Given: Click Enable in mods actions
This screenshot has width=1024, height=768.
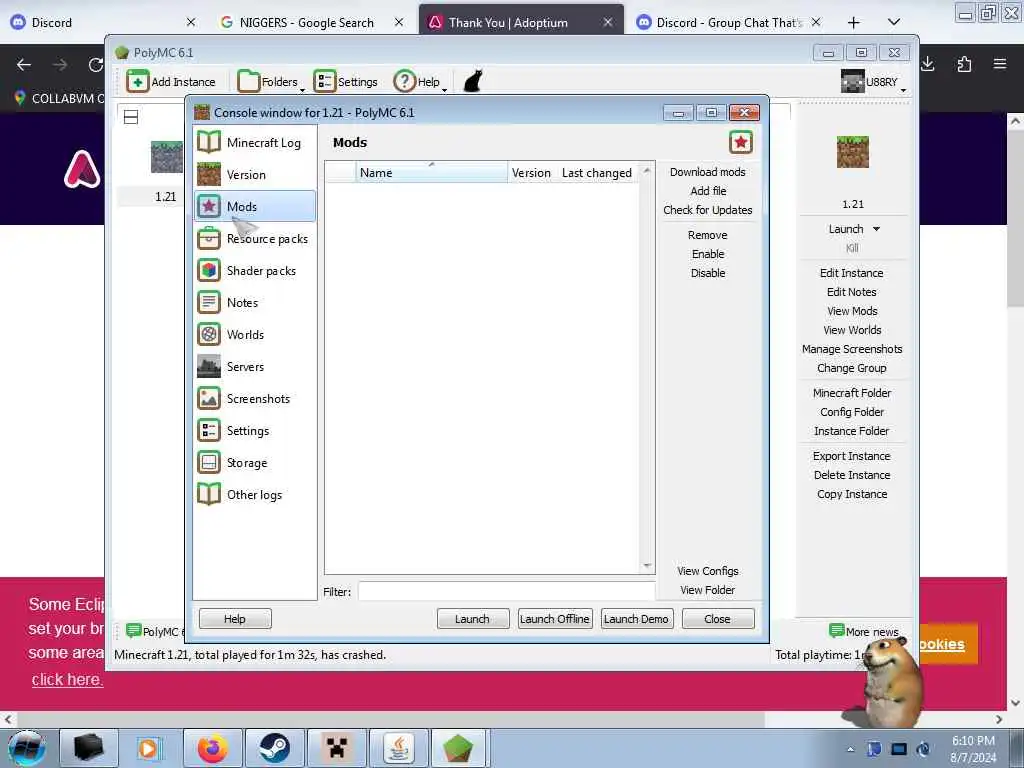Looking at the screenshot, I should [x=708, y=254].
